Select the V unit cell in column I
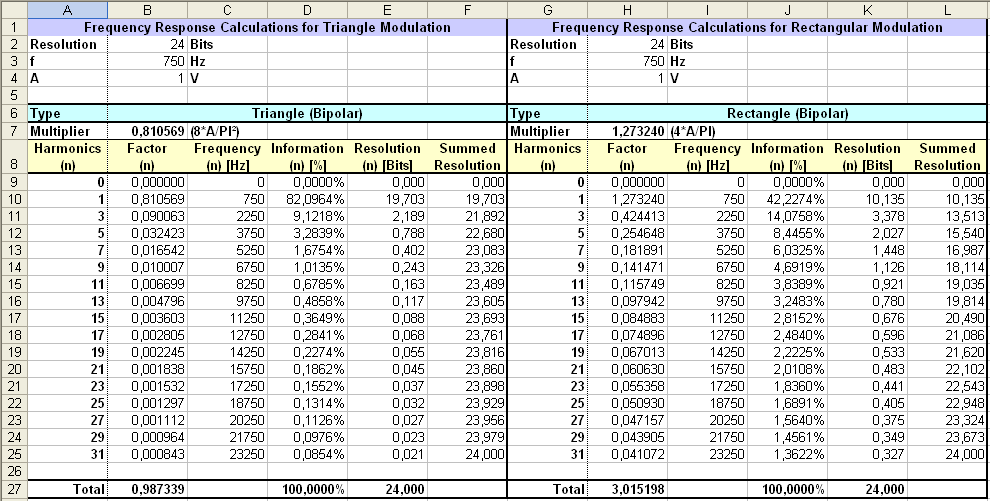 click(x=707, y=78)
